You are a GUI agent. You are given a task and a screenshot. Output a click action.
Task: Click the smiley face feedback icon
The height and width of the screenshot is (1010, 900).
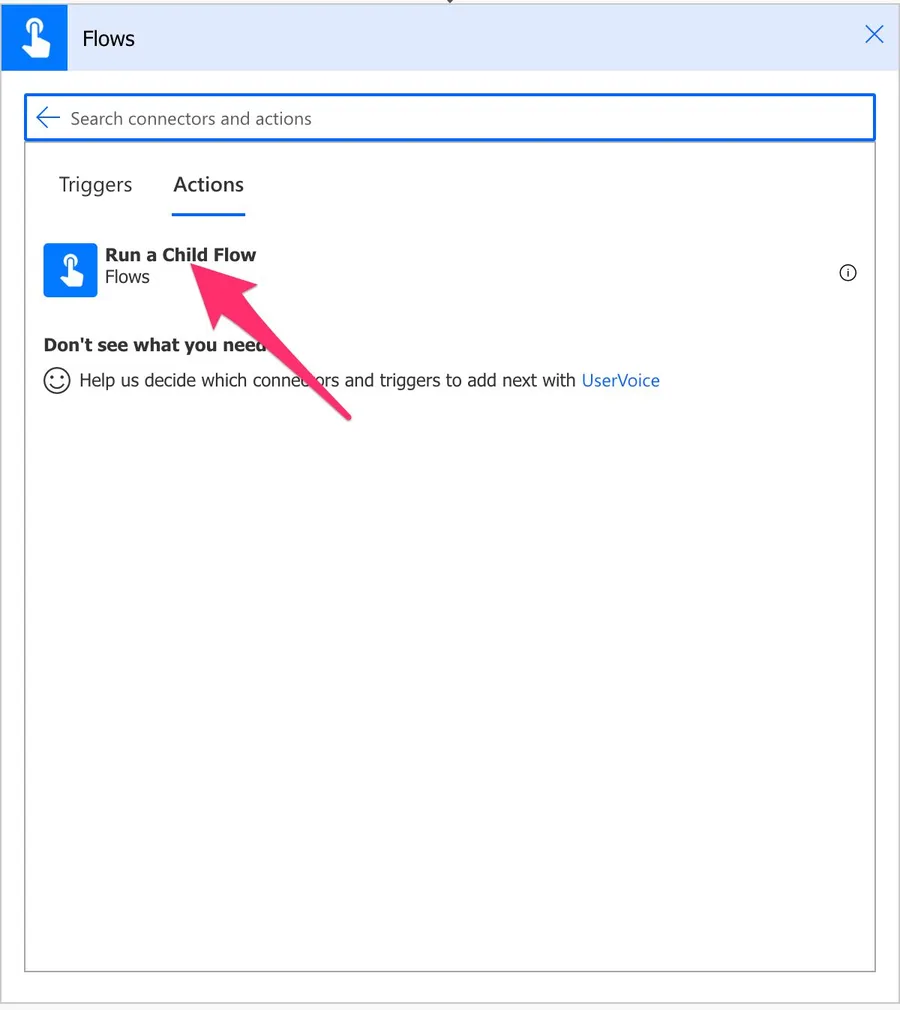57,381
